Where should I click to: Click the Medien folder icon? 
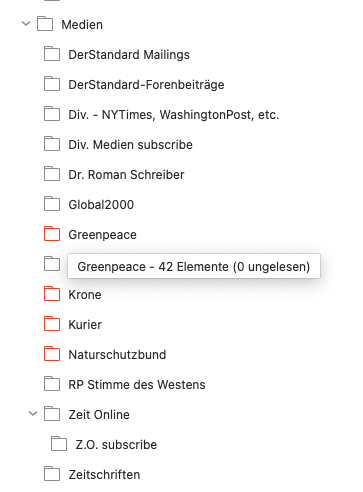[45, 24]
